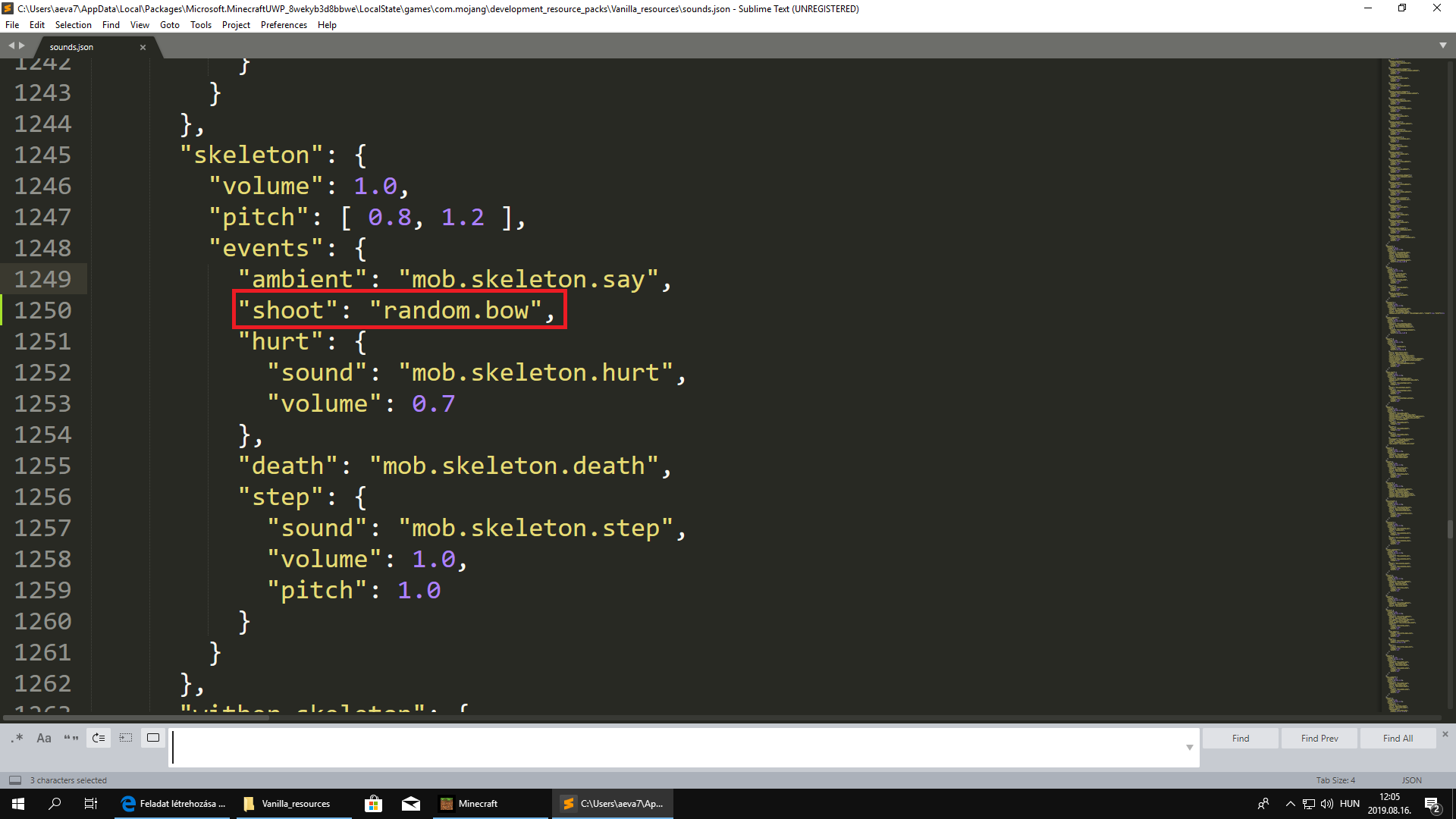Screen dimensions: 1456x819
Task: Open volume control icon
Action: (1326, 804)
